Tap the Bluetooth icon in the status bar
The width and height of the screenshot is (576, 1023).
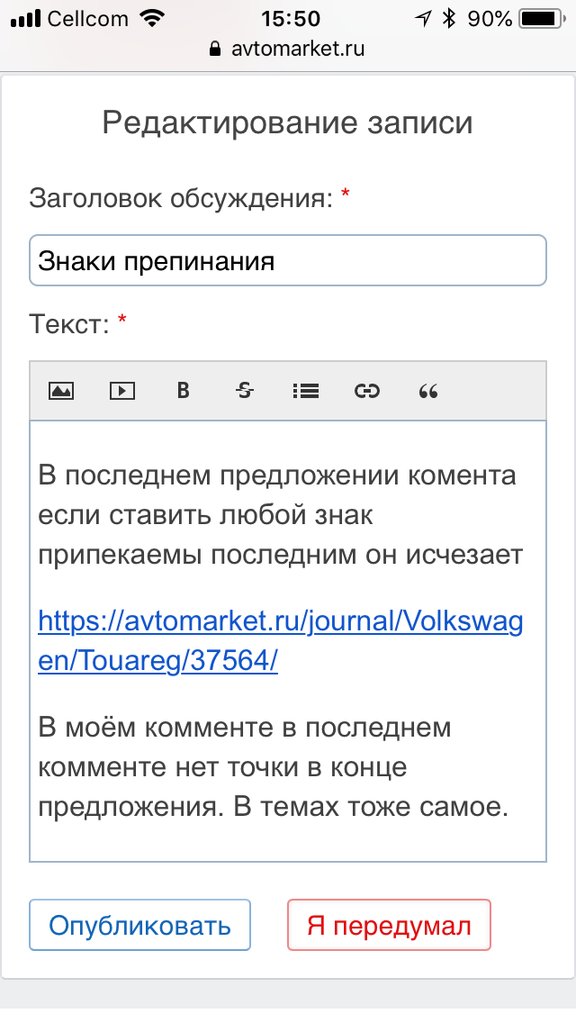[449, 19]
